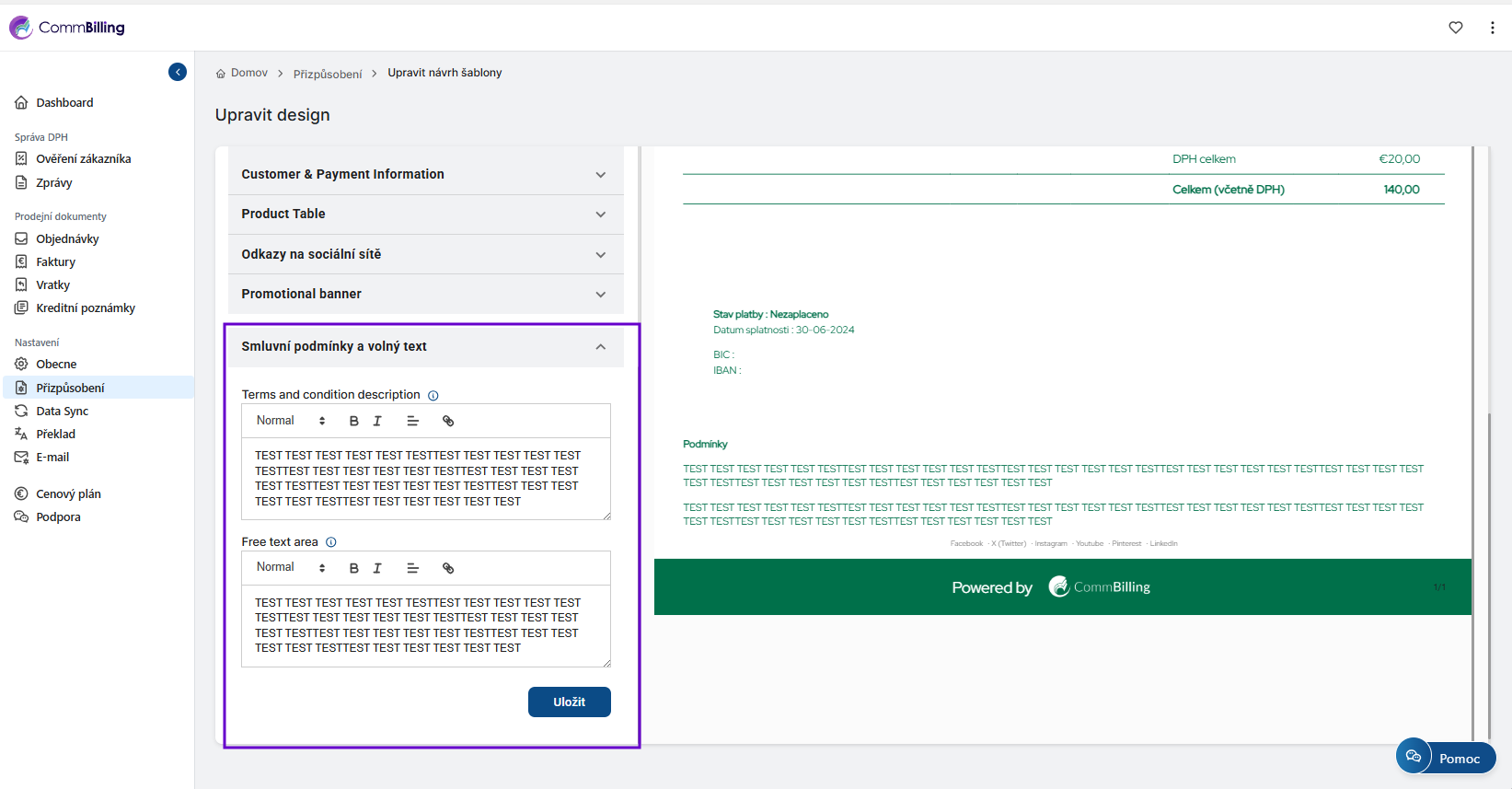The height and width of the screenshot is (789, 1512).
Task: Click info icon beside Terms and condition description
Action: click(433, 395)
